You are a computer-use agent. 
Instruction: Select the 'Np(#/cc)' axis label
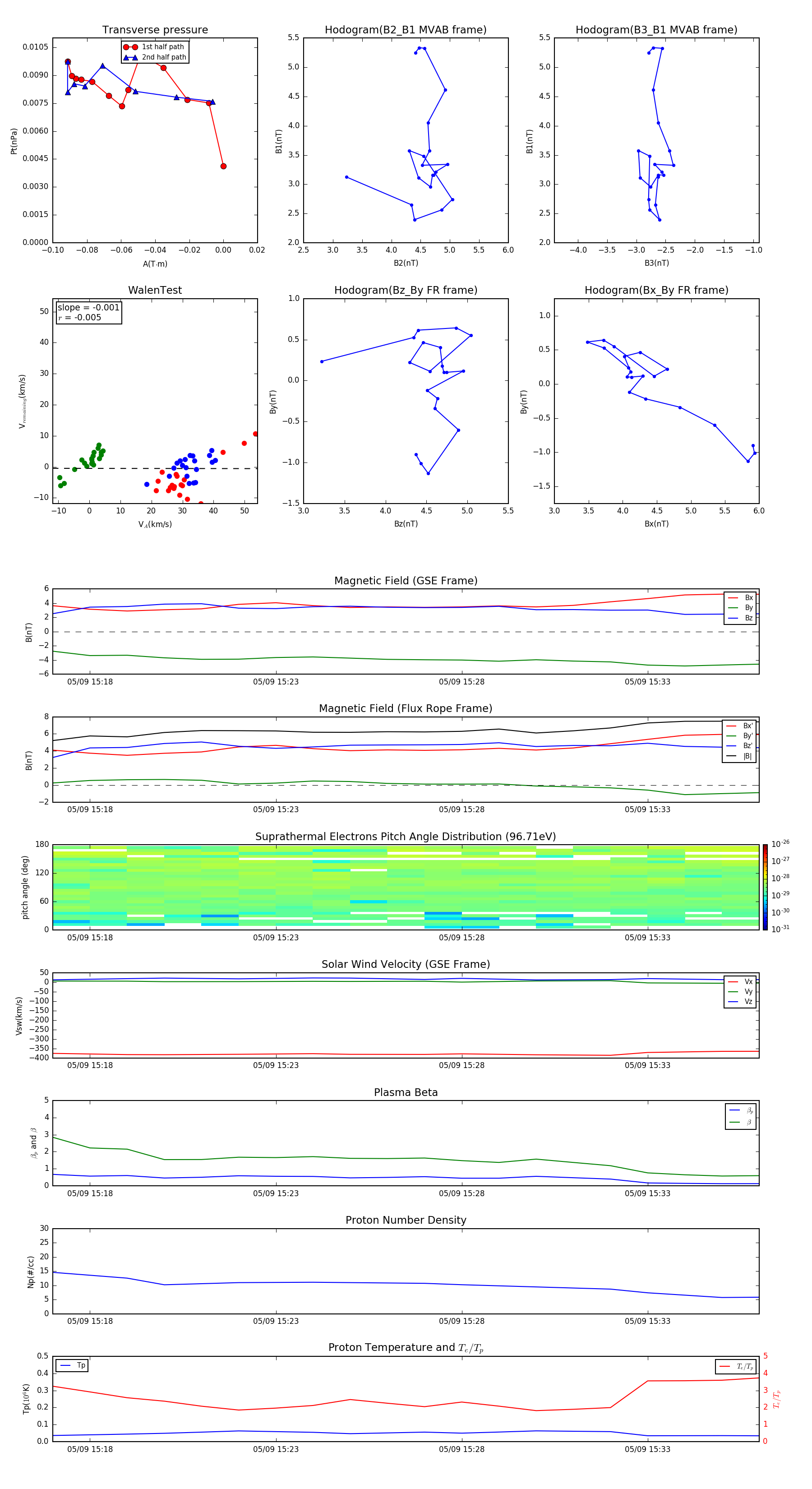31,1272
